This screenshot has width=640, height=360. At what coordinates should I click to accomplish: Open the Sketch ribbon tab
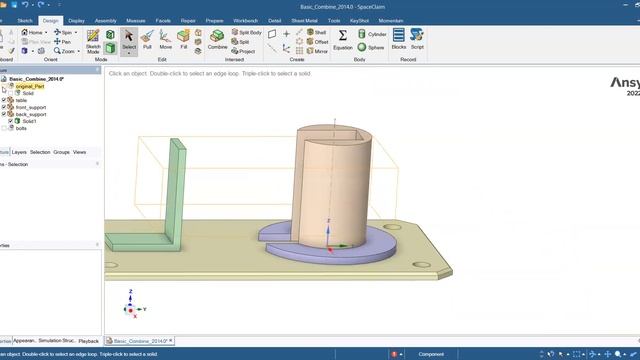(25, 20)
